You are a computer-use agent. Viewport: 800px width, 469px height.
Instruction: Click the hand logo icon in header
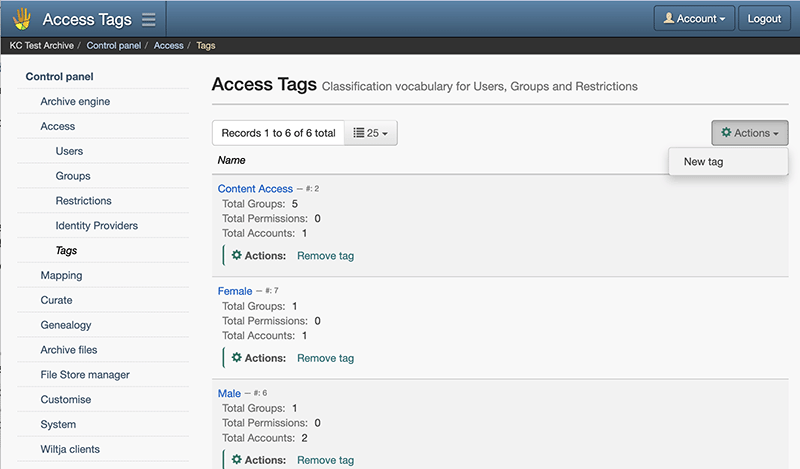click(22, 19)
